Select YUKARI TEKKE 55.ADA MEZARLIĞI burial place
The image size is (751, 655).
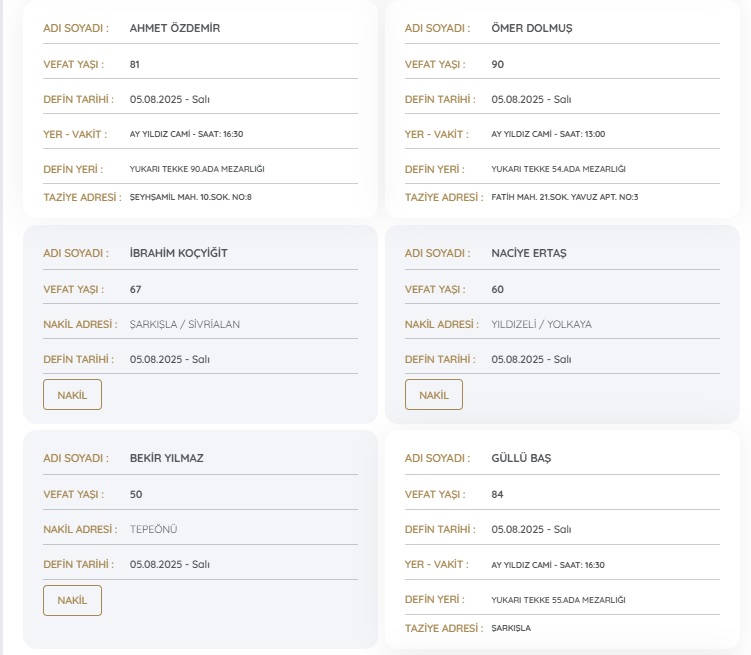(x=559, y=600)
